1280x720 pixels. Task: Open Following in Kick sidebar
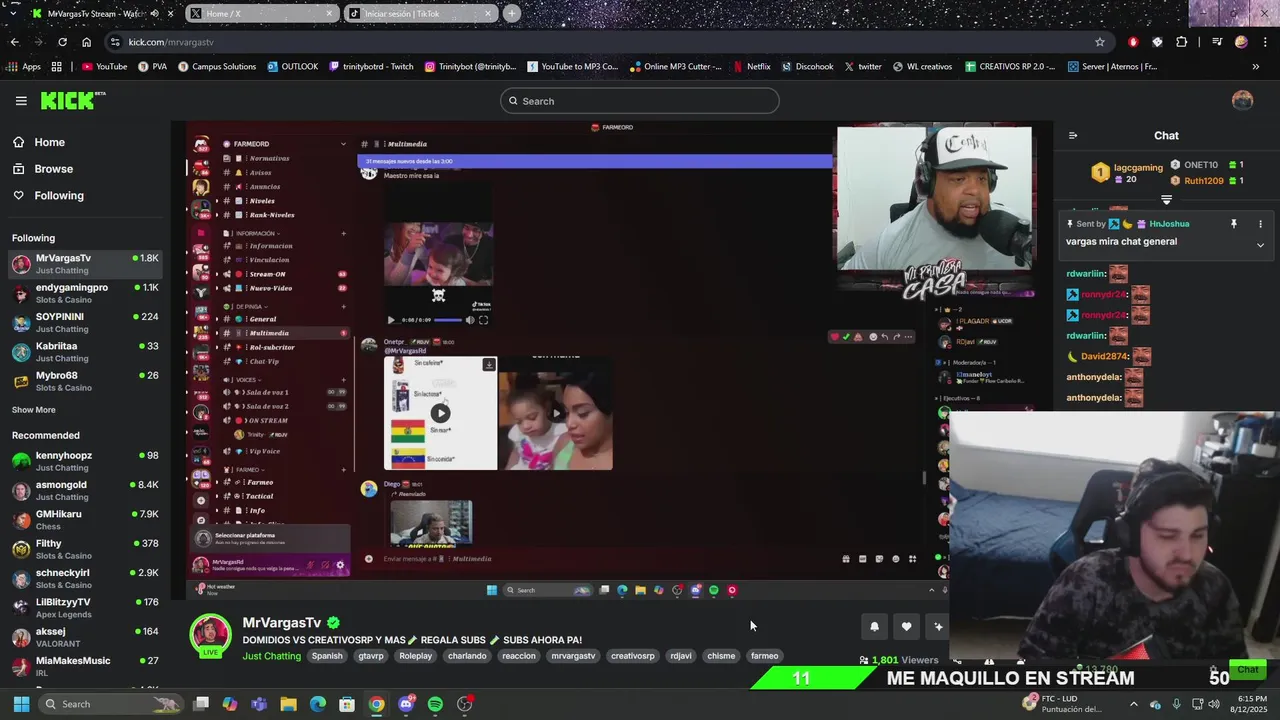click(x=59, y=196)
